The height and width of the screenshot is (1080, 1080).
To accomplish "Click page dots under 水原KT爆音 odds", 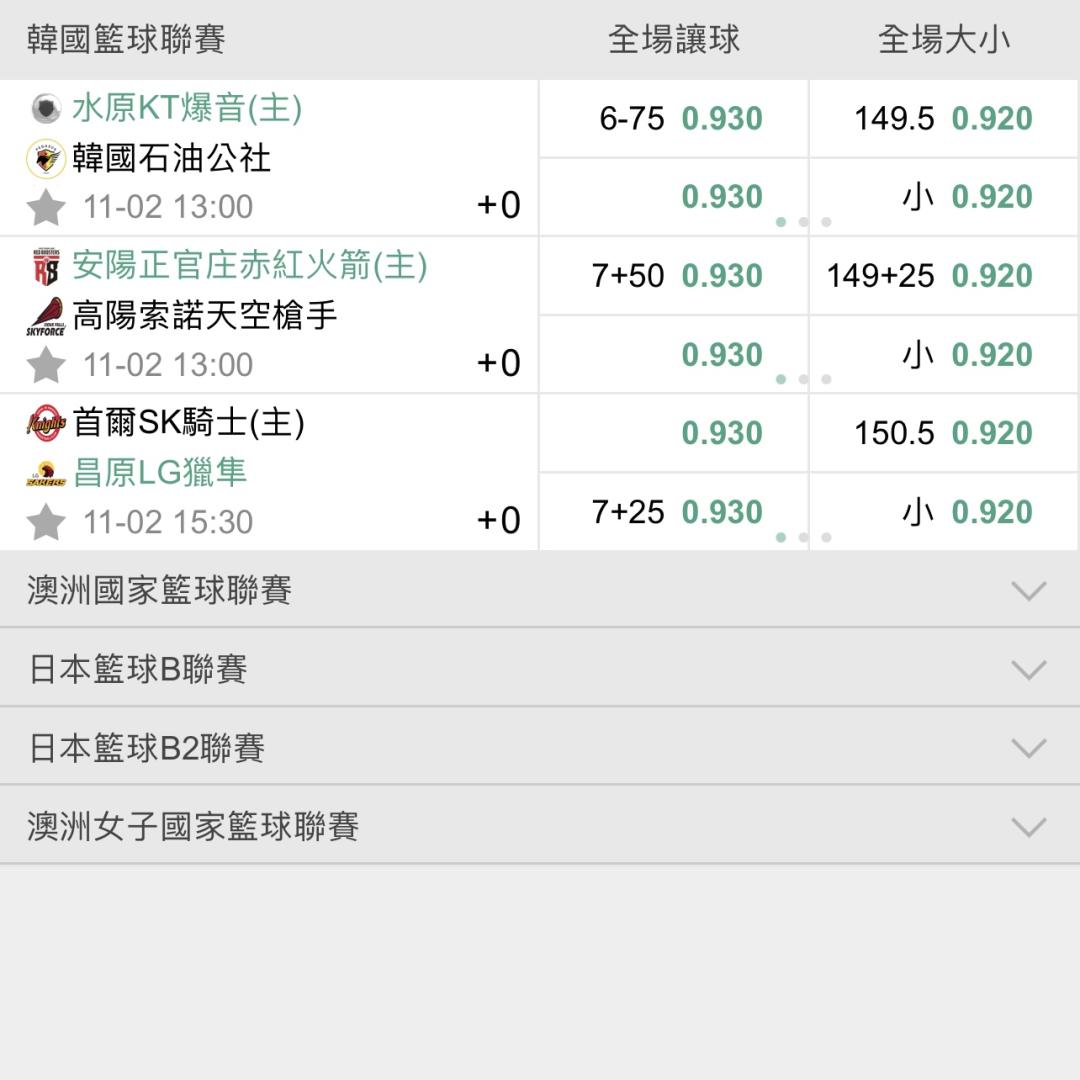I will [803, 222].
